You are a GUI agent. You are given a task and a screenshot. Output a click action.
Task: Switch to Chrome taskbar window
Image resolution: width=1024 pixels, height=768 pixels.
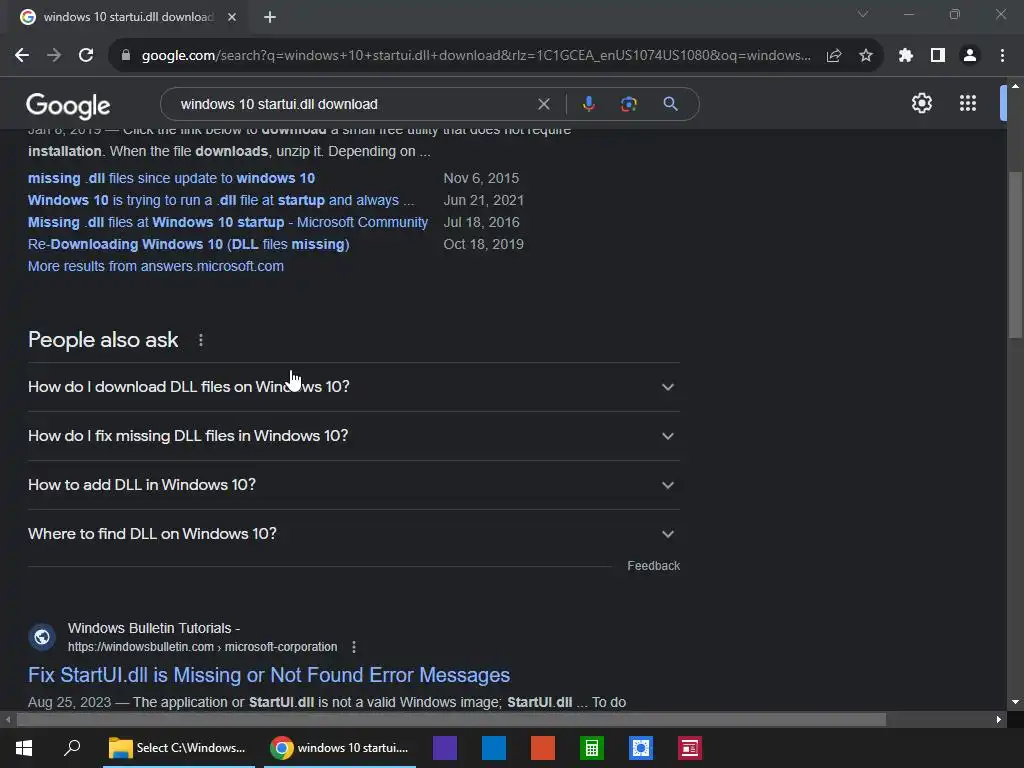coord(340,748)
